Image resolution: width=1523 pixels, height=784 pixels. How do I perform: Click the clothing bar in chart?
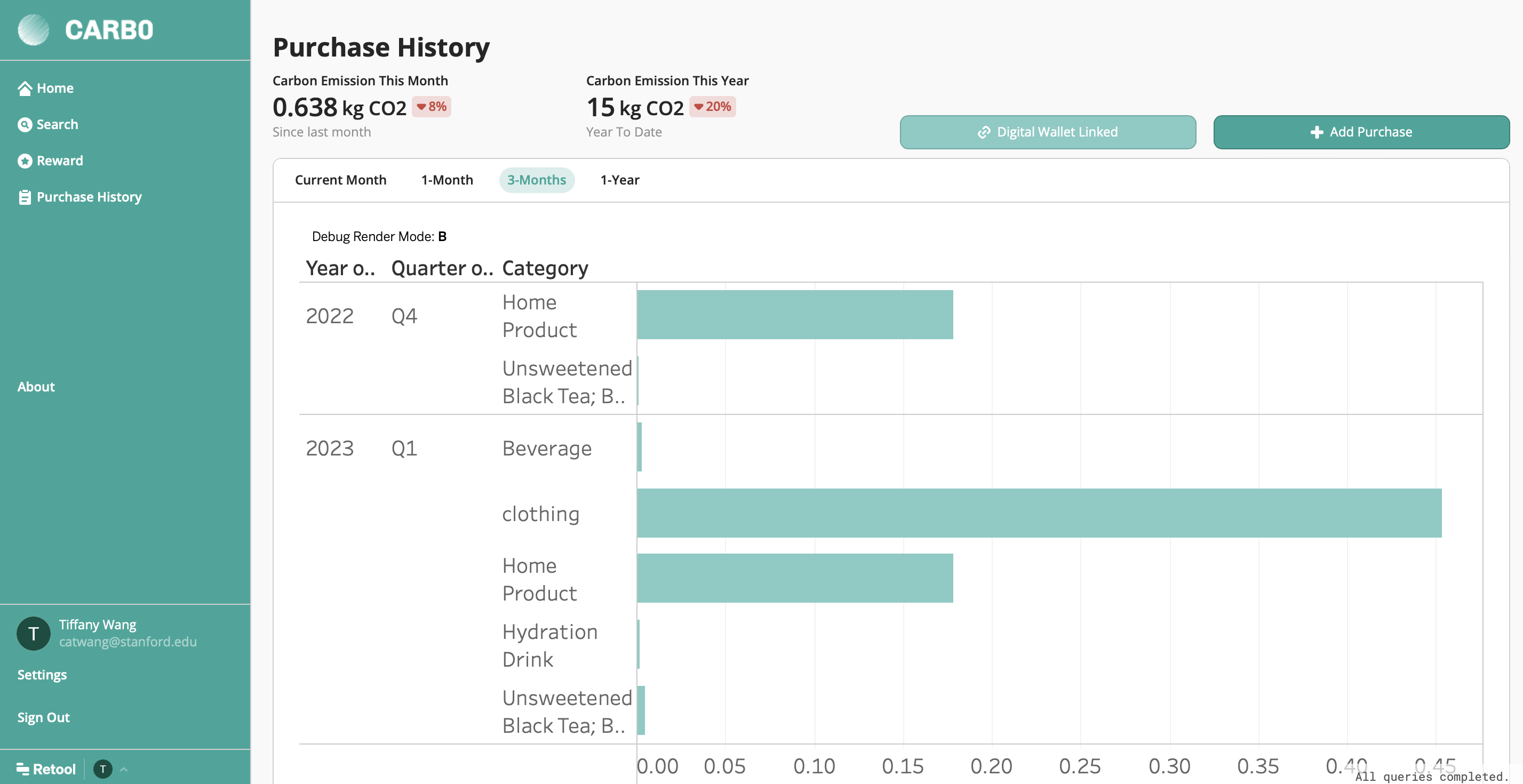coord(1038,513)
